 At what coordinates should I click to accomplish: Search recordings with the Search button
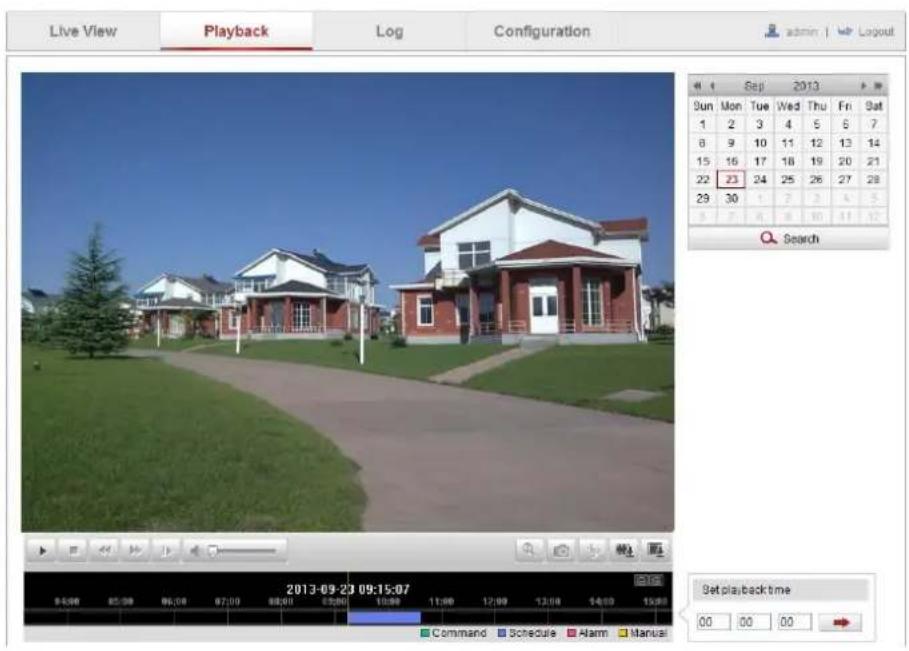[x=789, y=238]
